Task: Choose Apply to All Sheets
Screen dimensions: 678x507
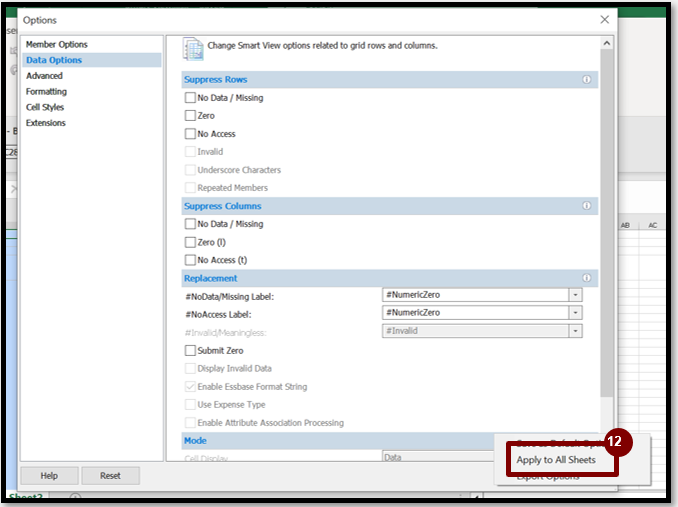Action: coord(556,460)
